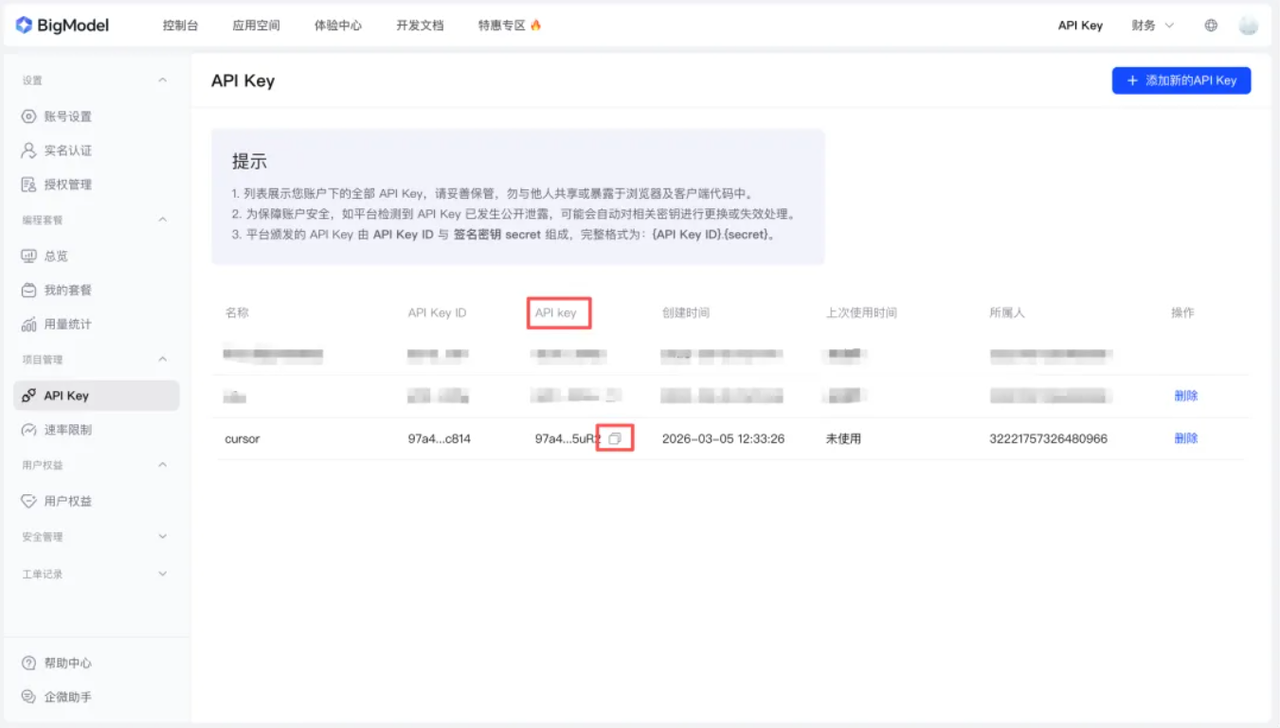This screenshot has width=1280, height=728.
Task: Switch to 体验中心
Action: [x=338, y=25]
